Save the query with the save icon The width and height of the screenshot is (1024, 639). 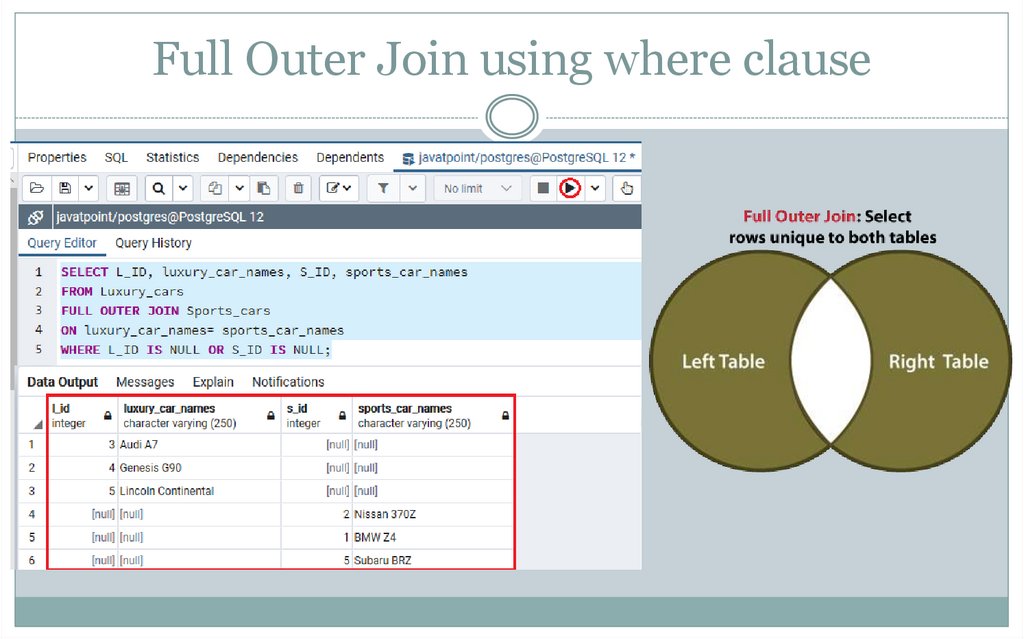point(65,188)
